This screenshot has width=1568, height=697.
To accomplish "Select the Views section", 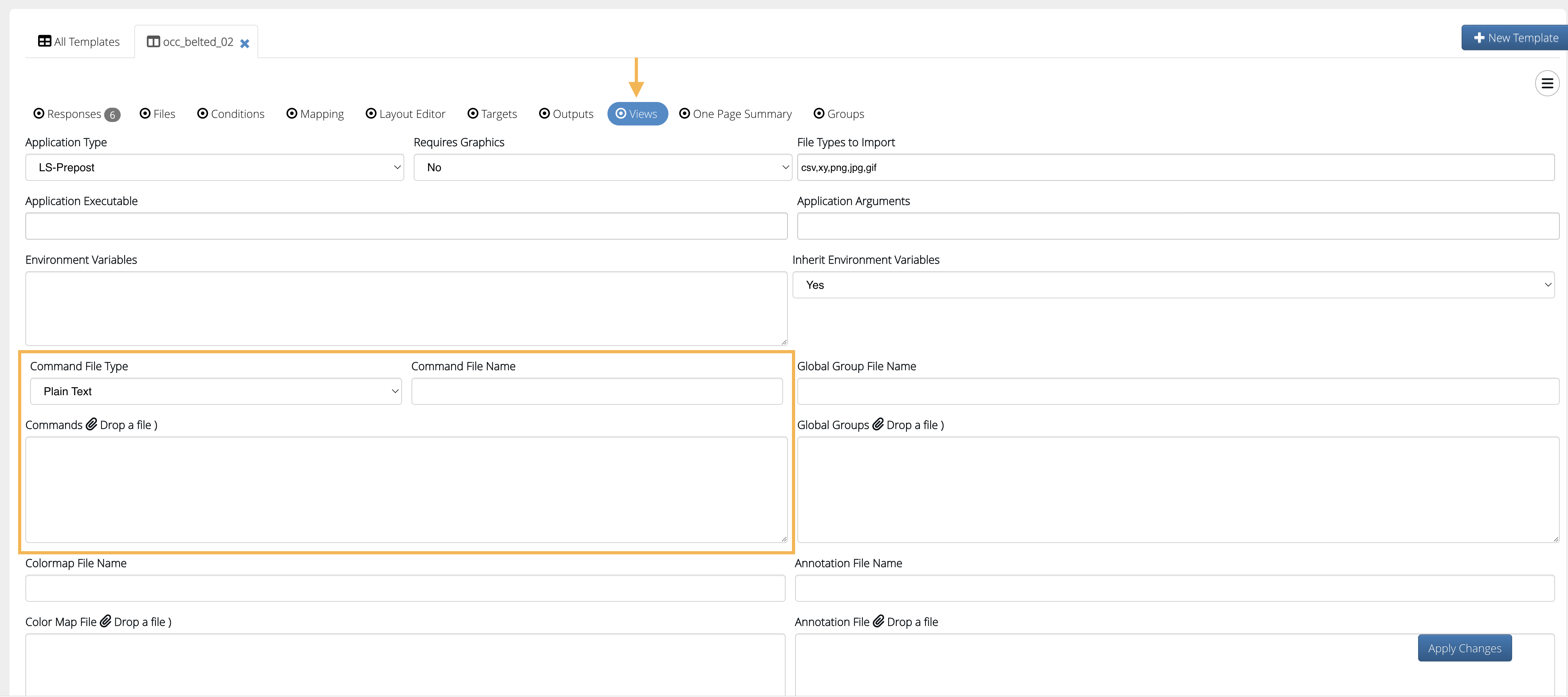I will tap(637, 114).
